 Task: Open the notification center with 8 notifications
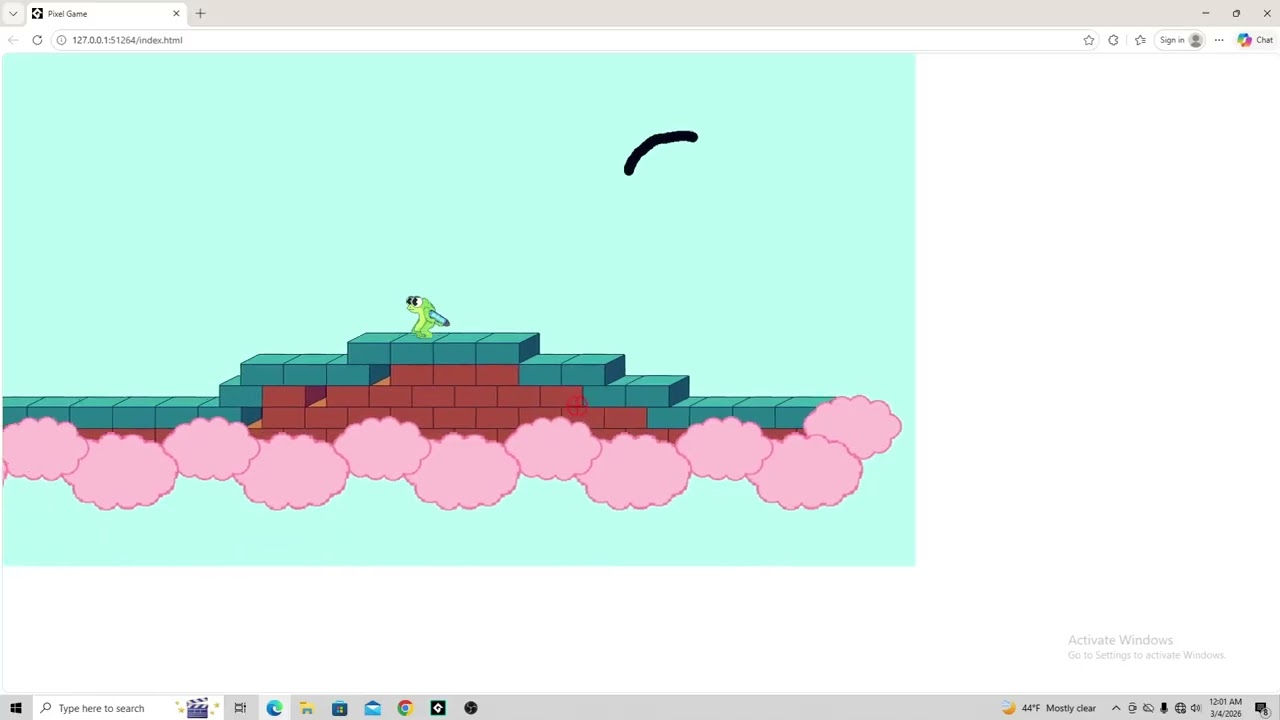coord(1262,708)
